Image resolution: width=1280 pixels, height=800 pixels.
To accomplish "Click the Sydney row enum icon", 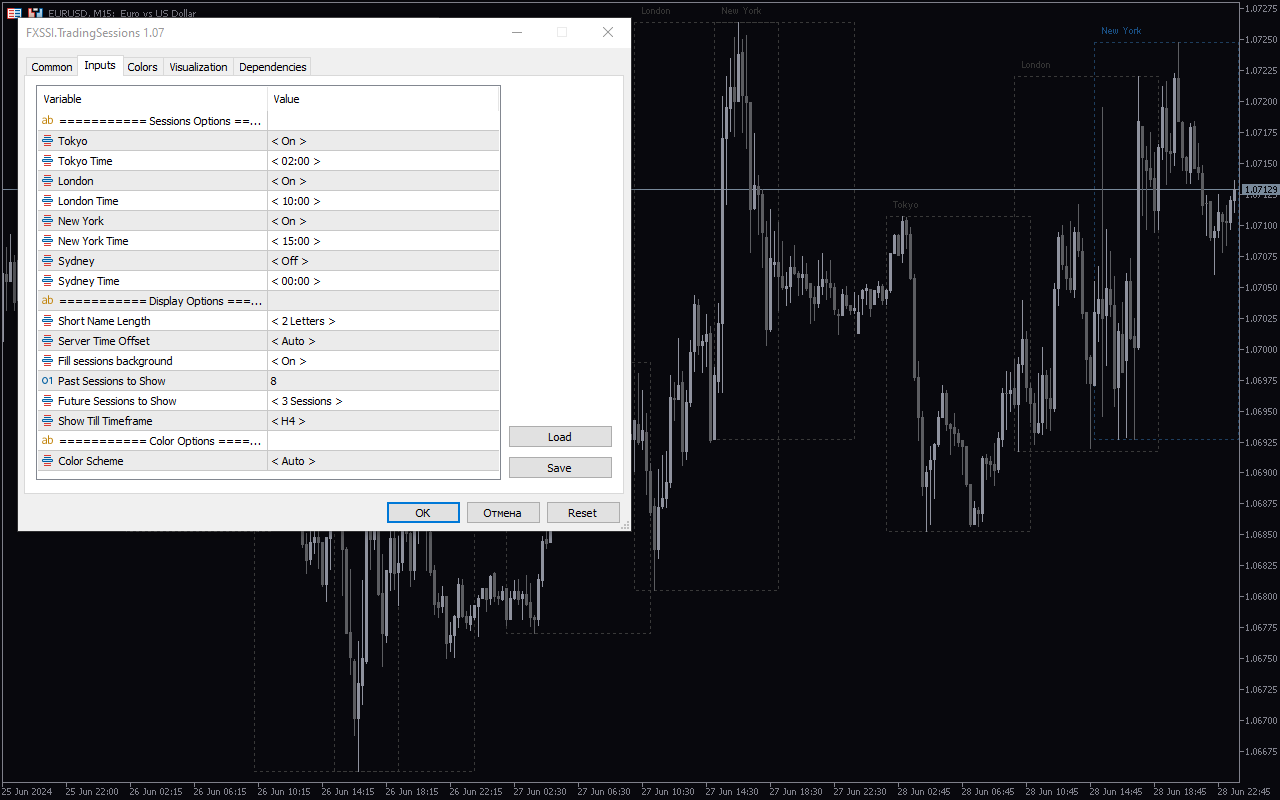I will pyautogui.click(x=47, y=261).
